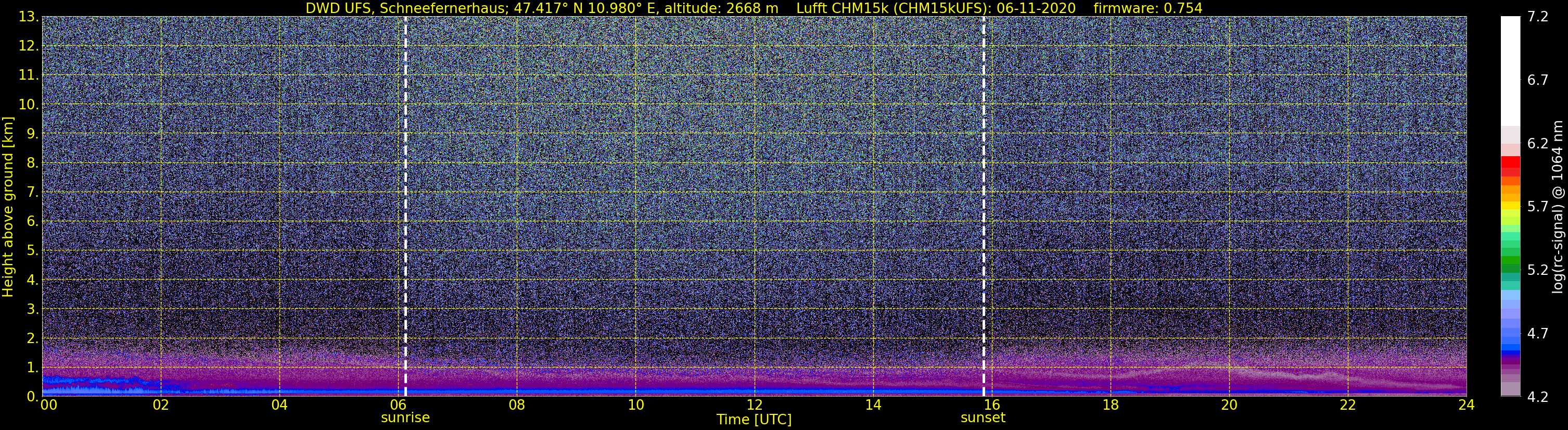Click the time axis tick label 14
The image size is (1568, 430).
pos(873,406)
